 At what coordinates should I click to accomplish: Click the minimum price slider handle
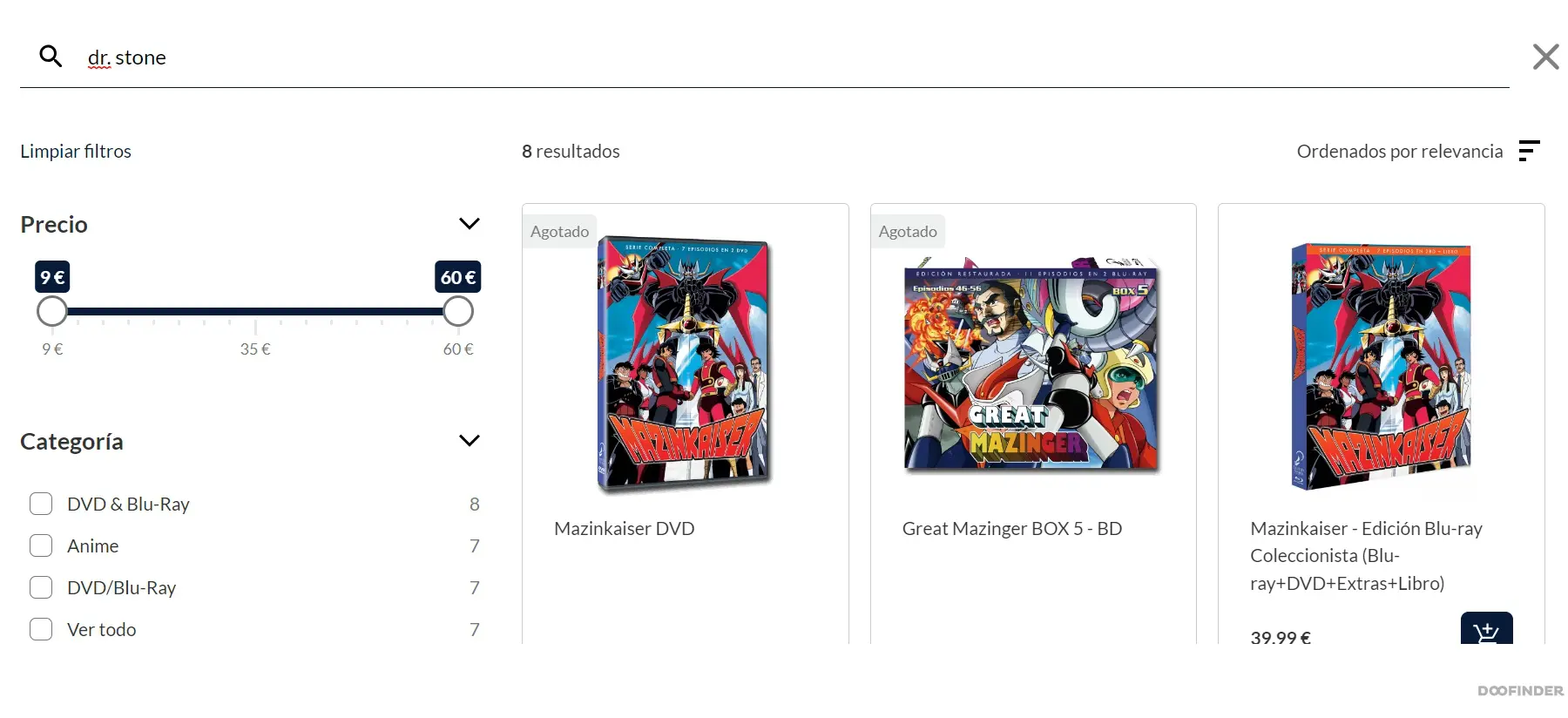pyautogui.click(x=52, y=311)
